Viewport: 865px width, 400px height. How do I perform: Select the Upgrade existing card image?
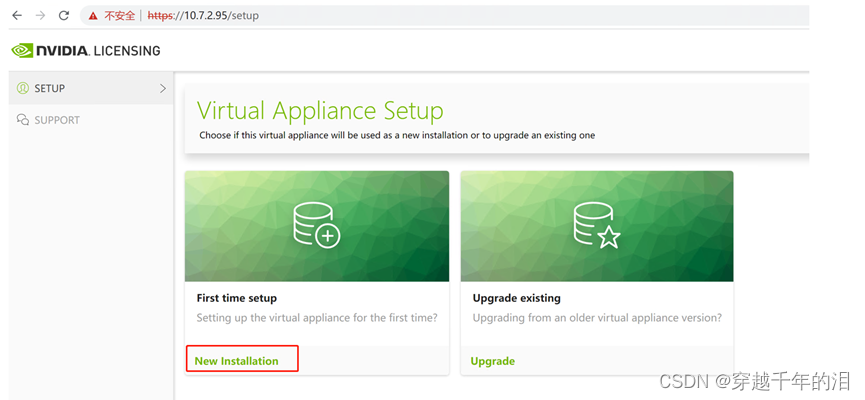[x=597, y=226]
